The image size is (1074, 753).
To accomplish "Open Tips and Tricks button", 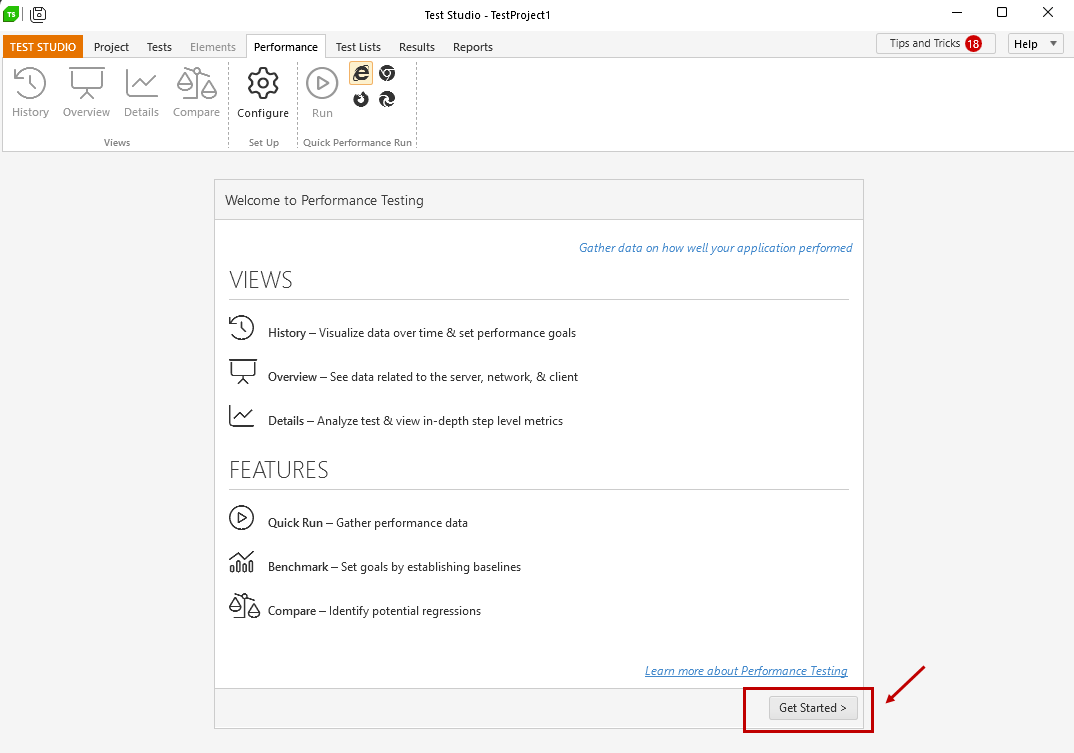I will click(936, 43).
